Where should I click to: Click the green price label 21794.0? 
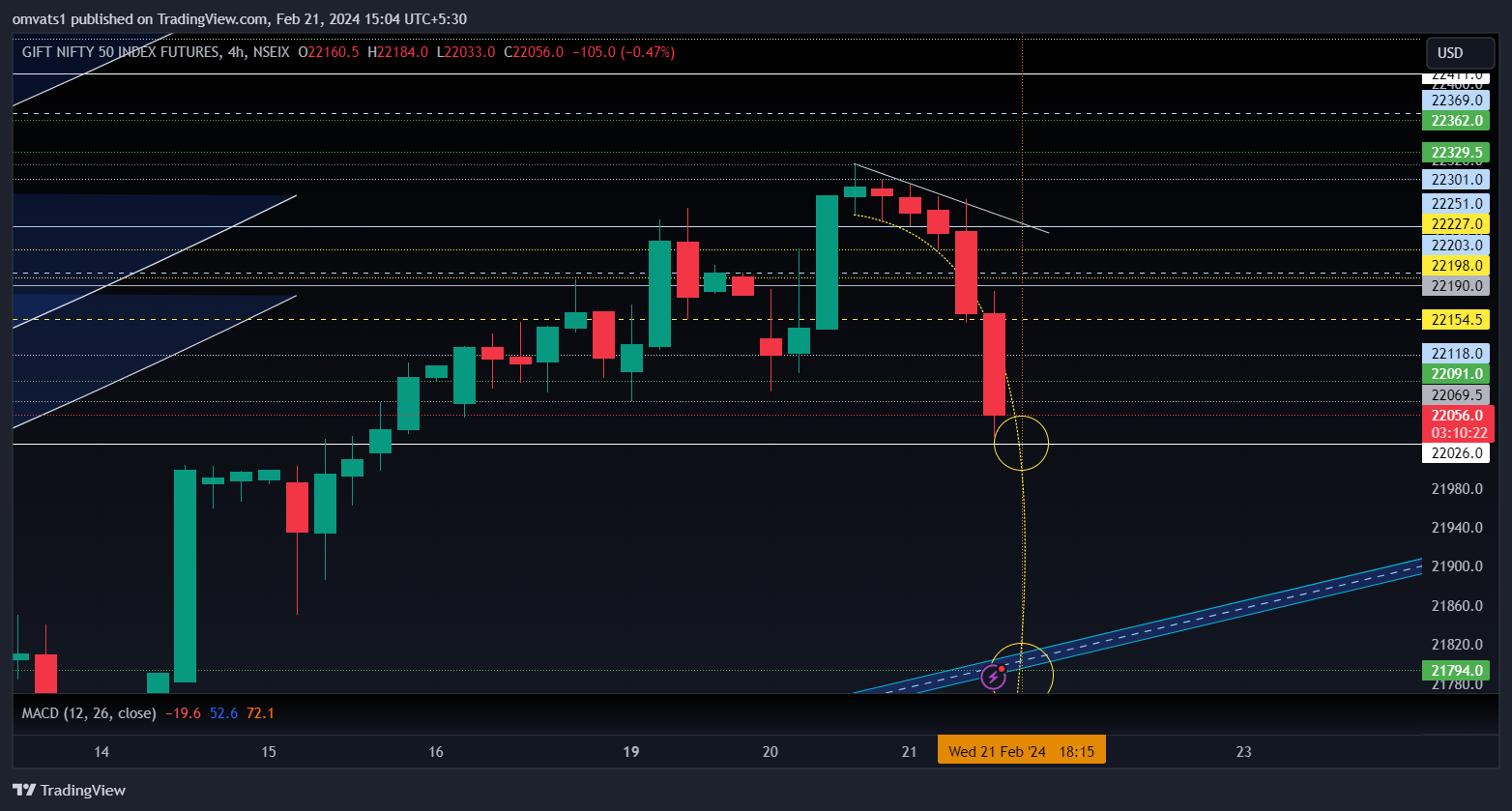1457,670
